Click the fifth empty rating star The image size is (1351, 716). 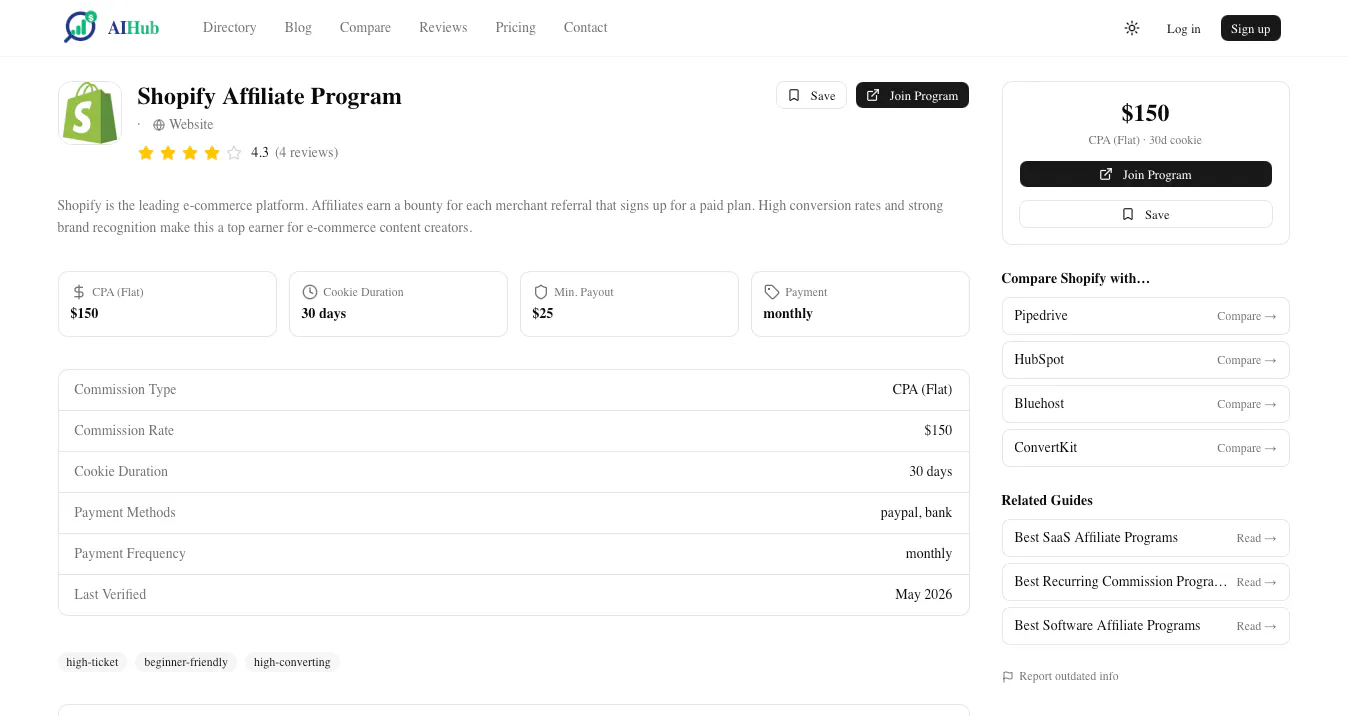pyautogui.click(x=234, y=153)
